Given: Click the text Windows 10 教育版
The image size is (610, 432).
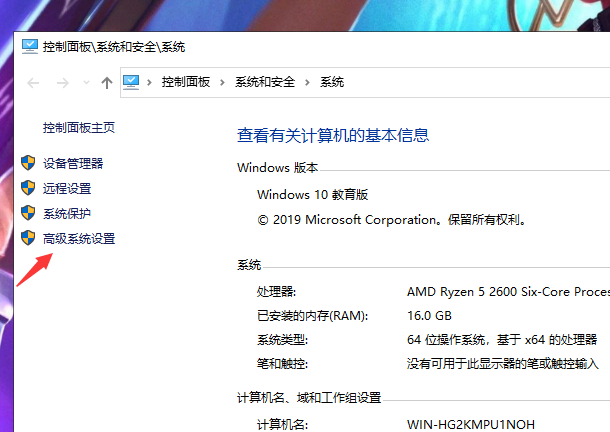Looking at the screenshot, I should [312, 195].
